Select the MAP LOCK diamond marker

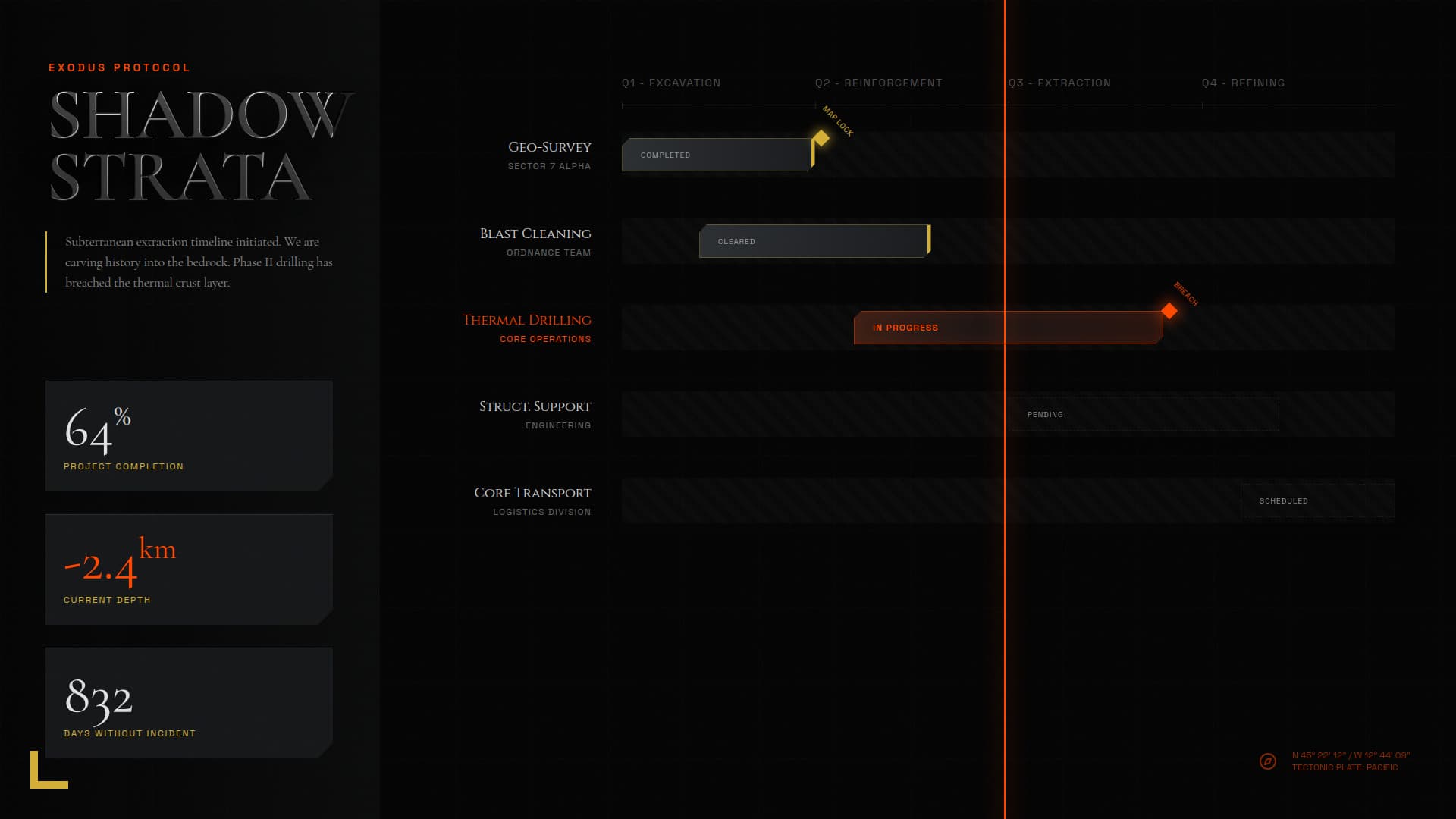pyautogui.click(x=821, y=139)
